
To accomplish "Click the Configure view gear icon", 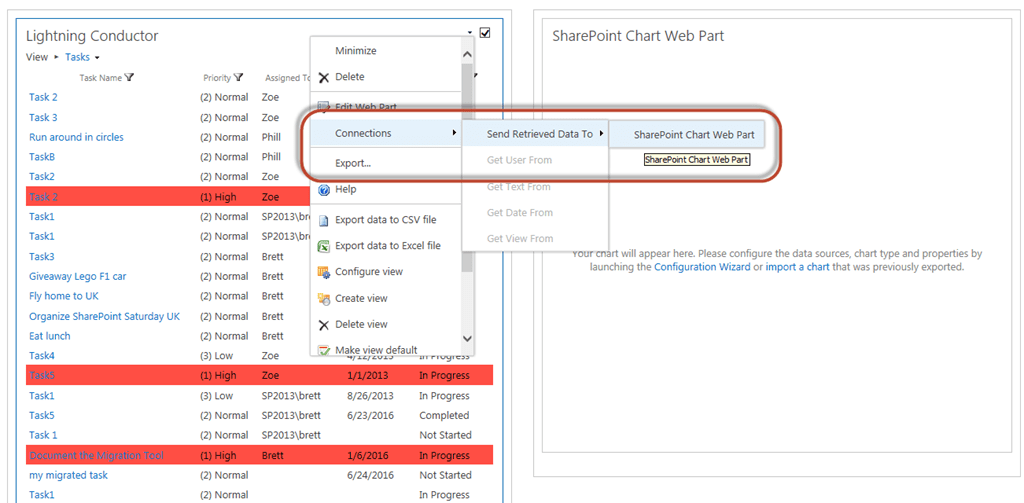I will click(323, 272).
